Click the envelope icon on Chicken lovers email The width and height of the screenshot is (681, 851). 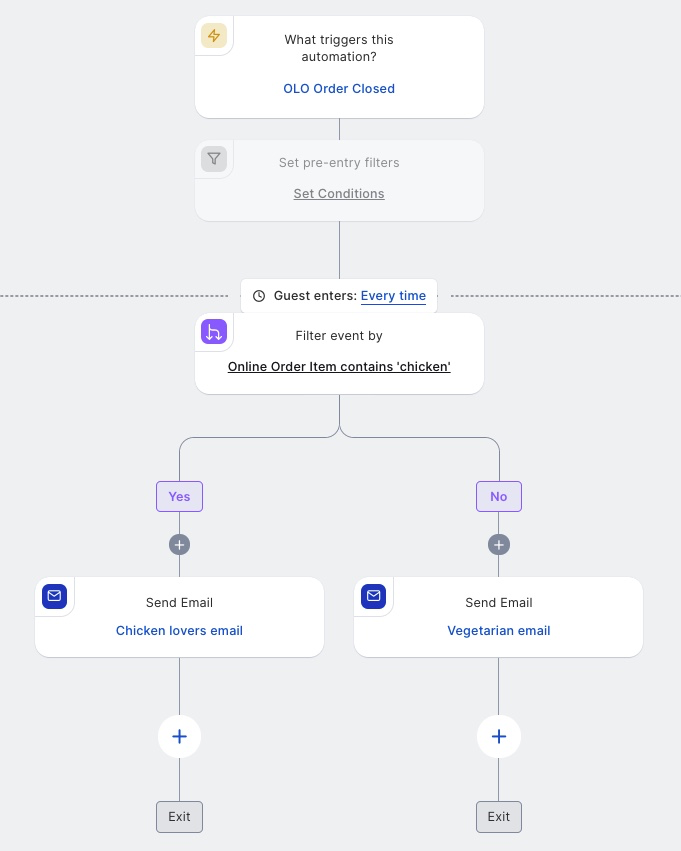[54, 596]
